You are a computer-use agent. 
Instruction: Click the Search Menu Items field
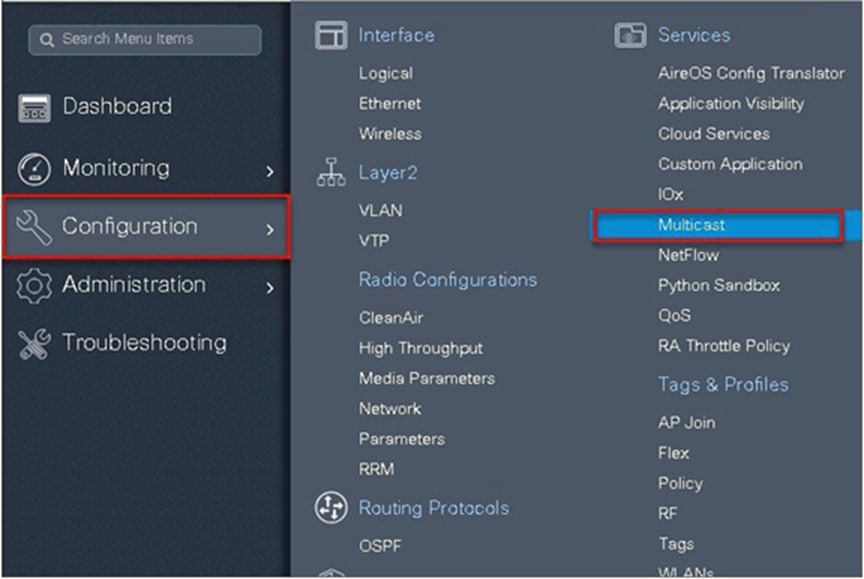[146, 39]
